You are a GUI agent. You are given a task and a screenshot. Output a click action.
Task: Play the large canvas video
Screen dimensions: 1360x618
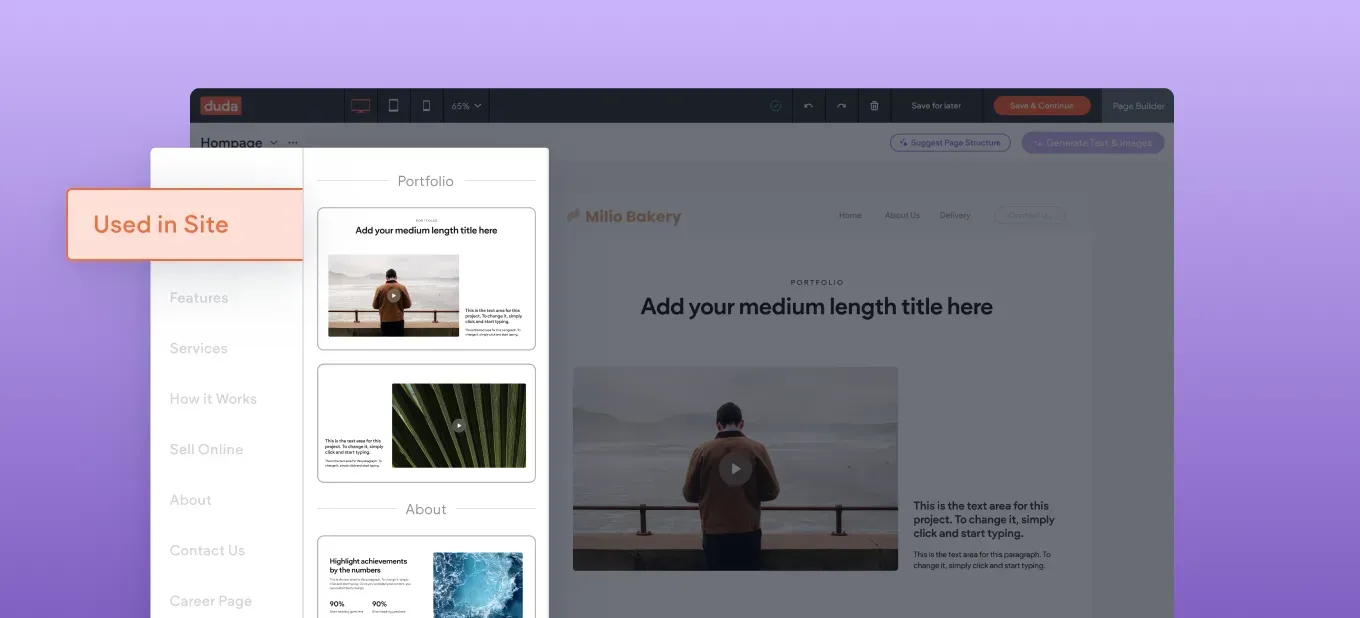pyautogui.click(x=735, y=468)
